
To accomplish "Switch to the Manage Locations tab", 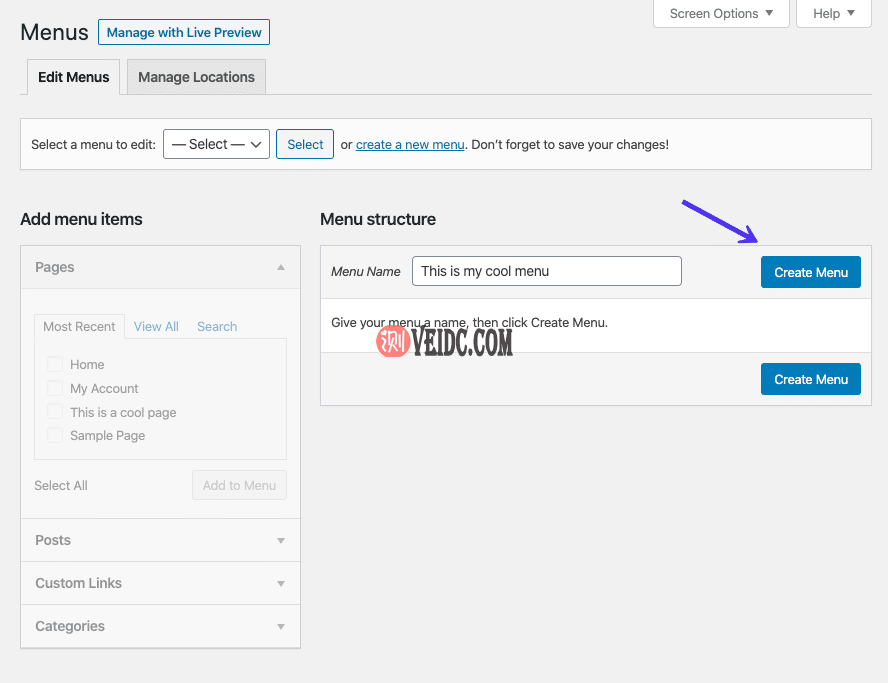I will point(196,77).
